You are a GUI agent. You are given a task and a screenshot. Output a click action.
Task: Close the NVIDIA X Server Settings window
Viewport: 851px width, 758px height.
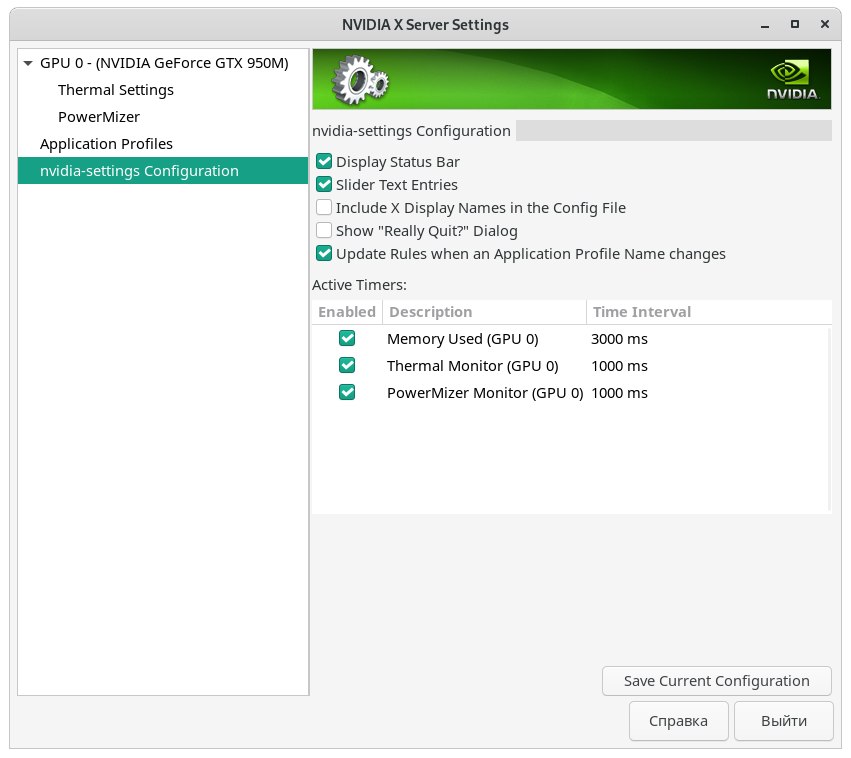pos(824,24)
